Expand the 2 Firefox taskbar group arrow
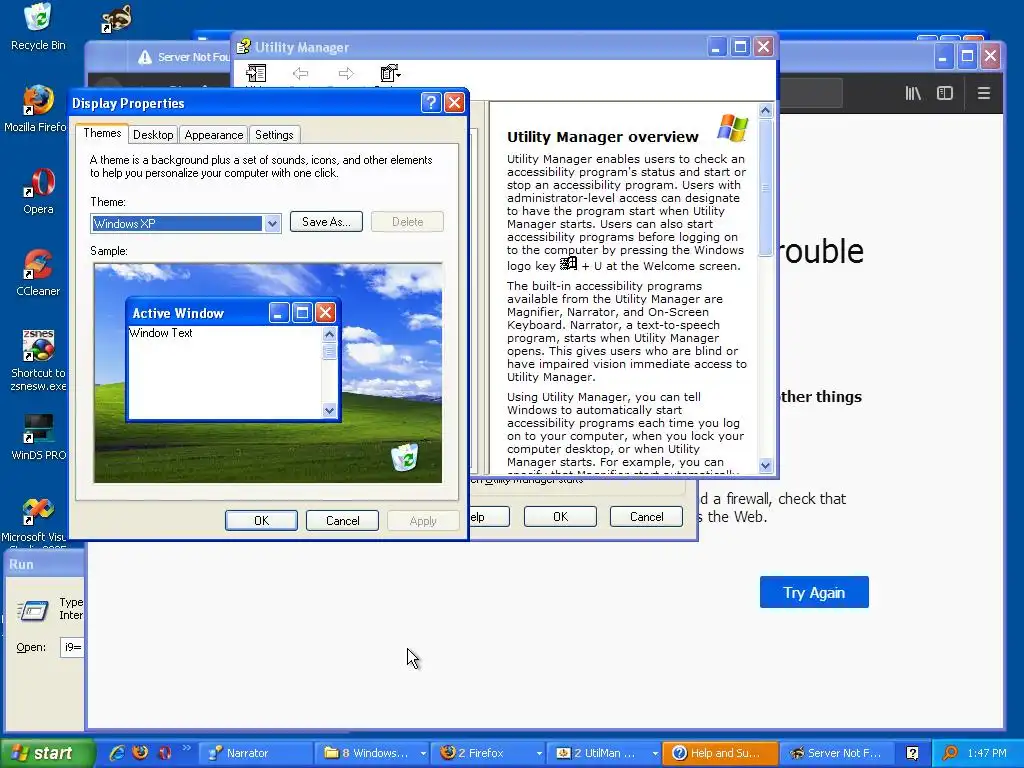1024x768 pixels. (539, 754)
